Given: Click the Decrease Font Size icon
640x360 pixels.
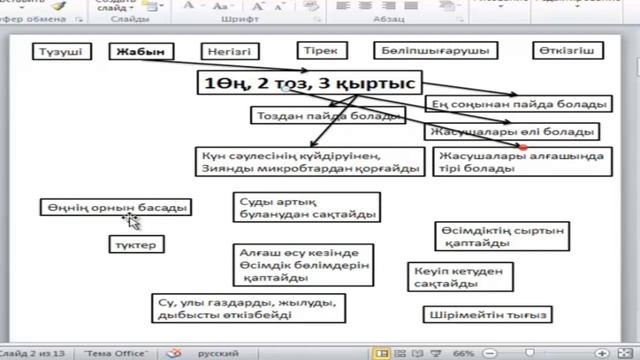Looking at the screenshot, I should 280,6.
